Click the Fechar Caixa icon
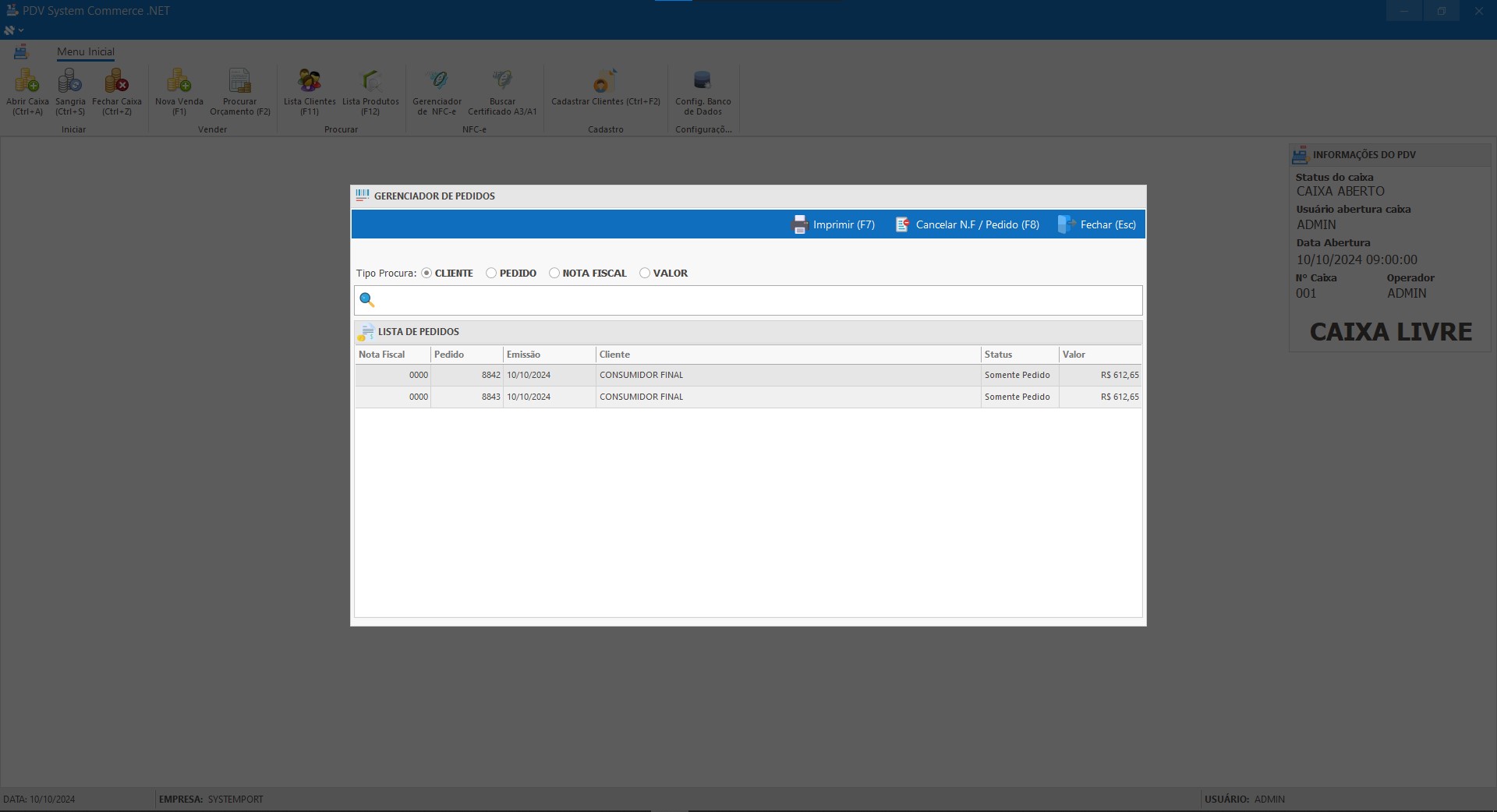This screenshot has width=1497, height=812. click(117, 81)
